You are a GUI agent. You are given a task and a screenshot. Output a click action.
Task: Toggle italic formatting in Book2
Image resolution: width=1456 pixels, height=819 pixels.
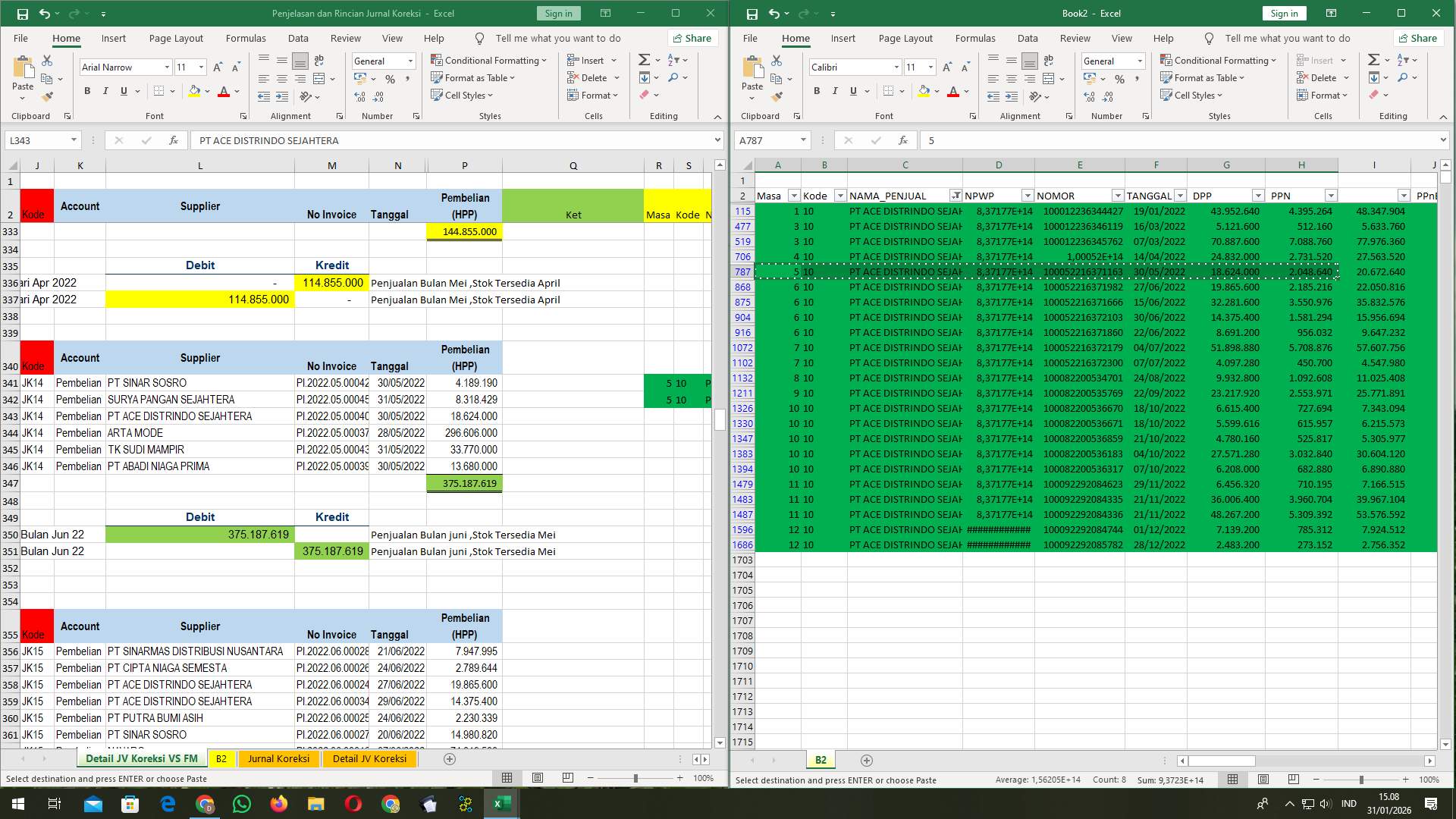pos(835,91)
